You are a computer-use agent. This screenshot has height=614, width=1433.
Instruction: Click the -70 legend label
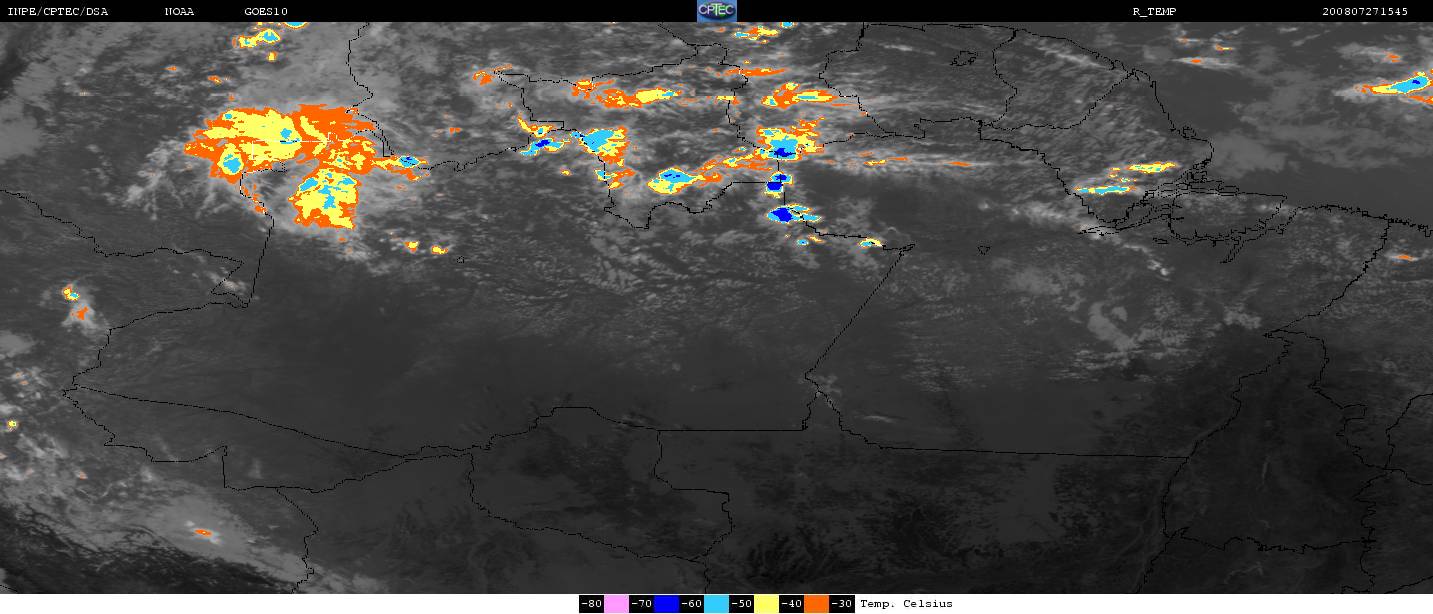point(641,604)
